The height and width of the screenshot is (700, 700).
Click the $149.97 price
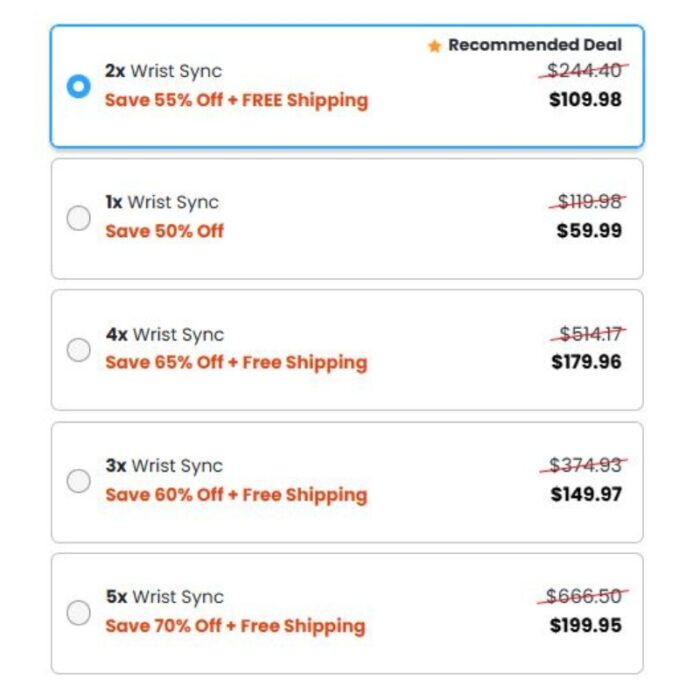[586, 494]
